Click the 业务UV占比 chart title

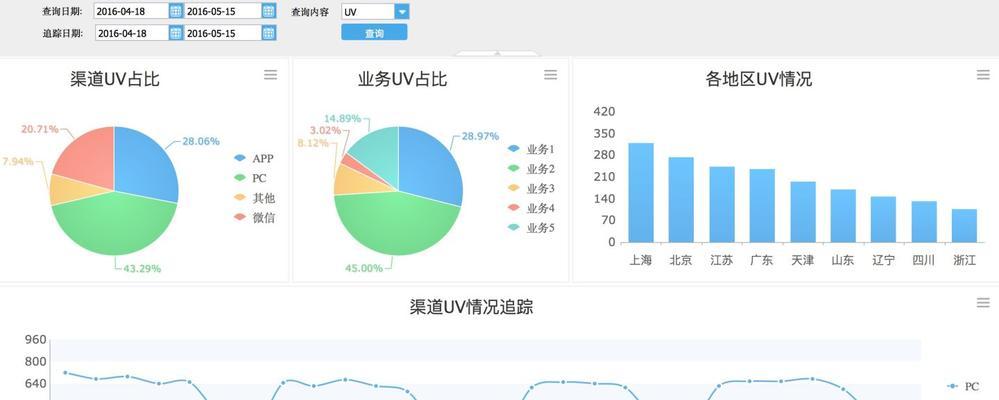click(x=403, y=80)
